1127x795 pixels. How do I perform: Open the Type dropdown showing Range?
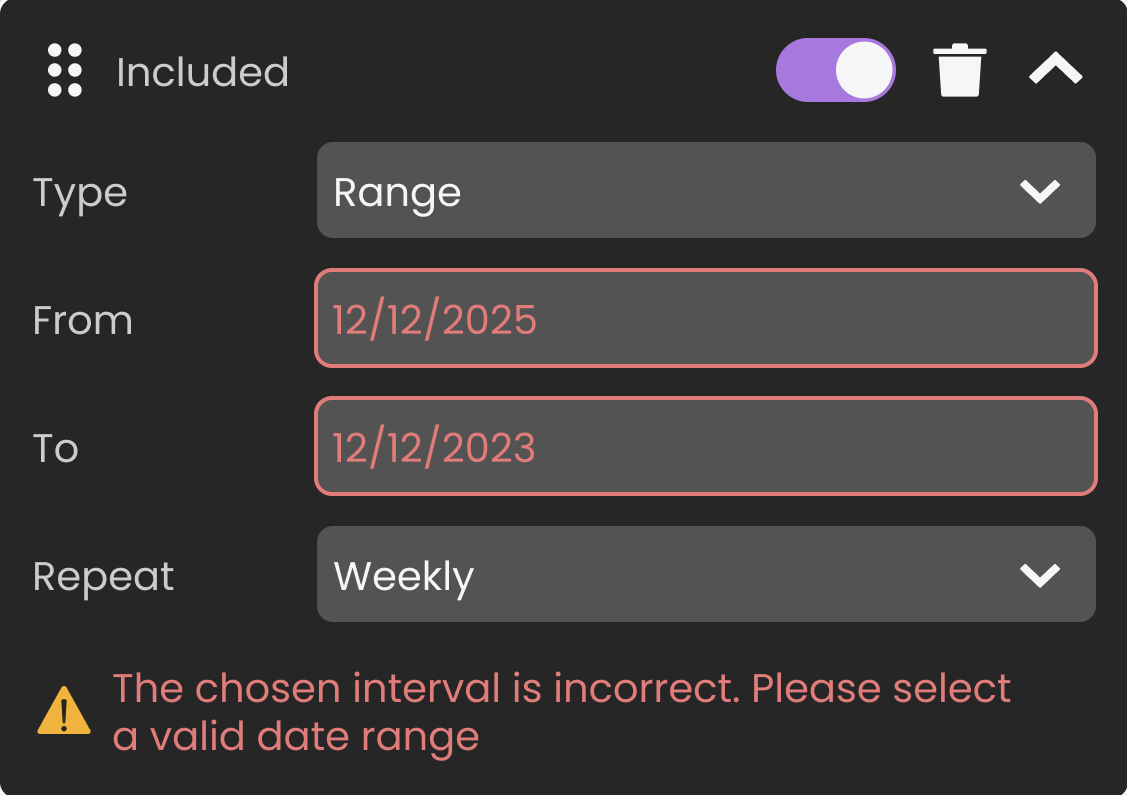[x=705, y=190]
